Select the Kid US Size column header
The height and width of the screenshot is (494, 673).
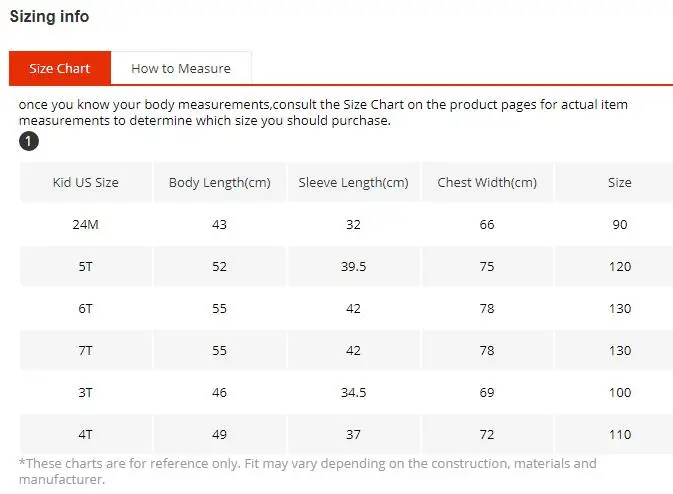pyautogui.click(x=86, y=182)
